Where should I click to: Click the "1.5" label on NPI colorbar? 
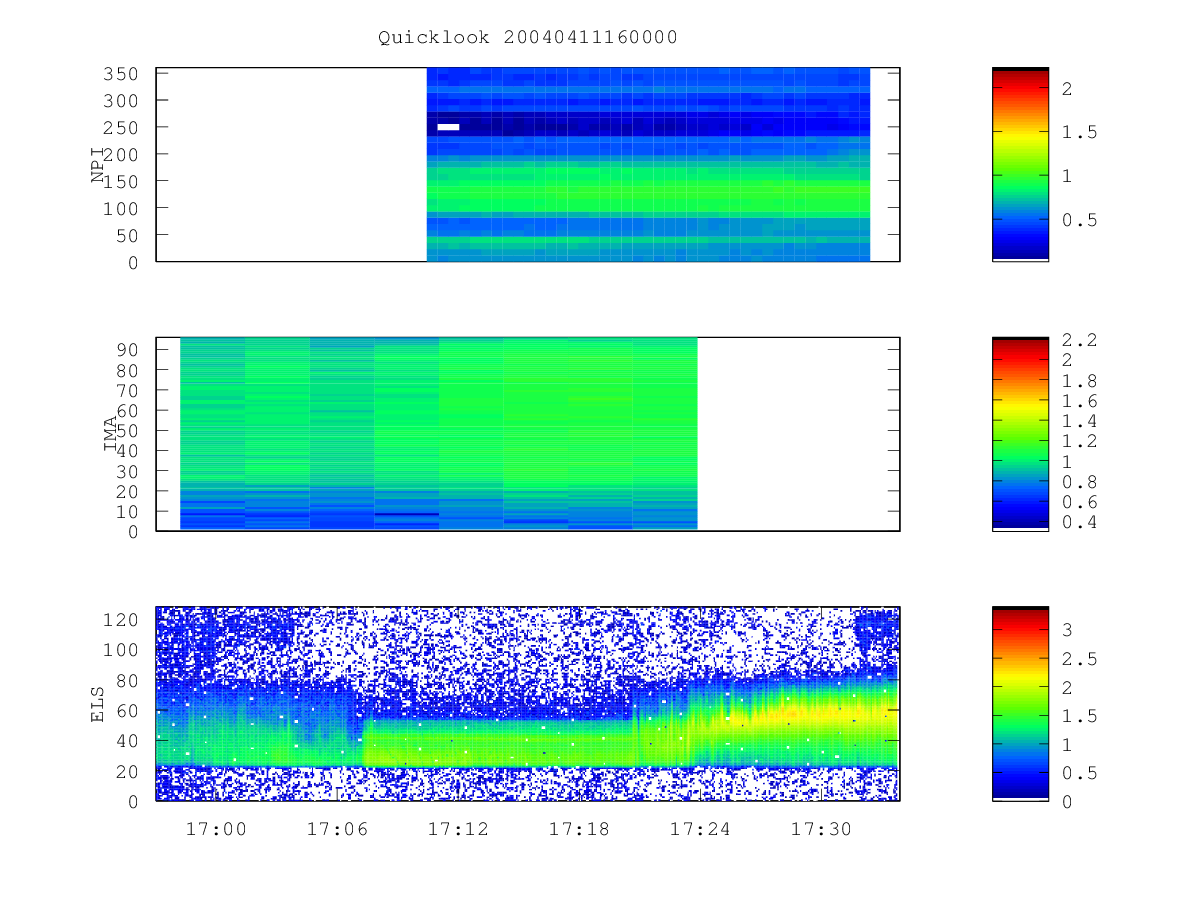tap(1079, 132)
